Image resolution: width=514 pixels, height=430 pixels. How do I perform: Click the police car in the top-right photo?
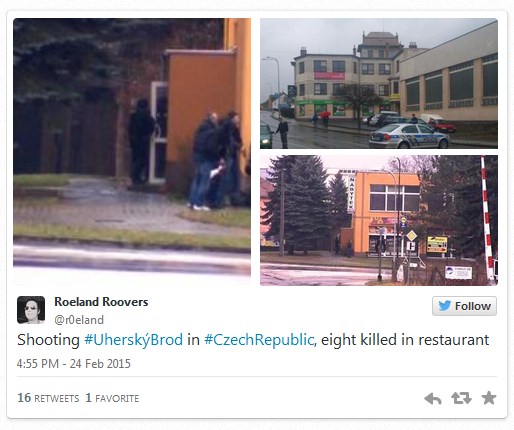[409, 136]
